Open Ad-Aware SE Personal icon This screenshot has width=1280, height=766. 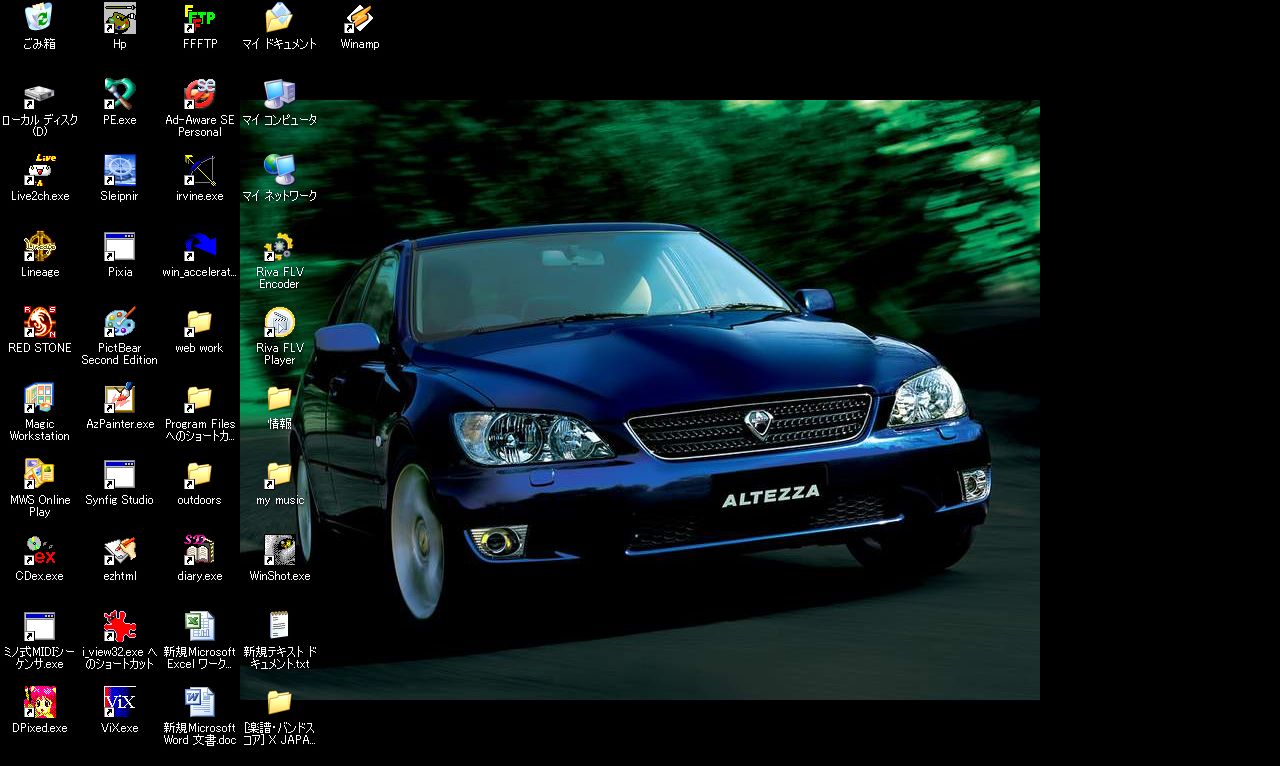[200, 94]
